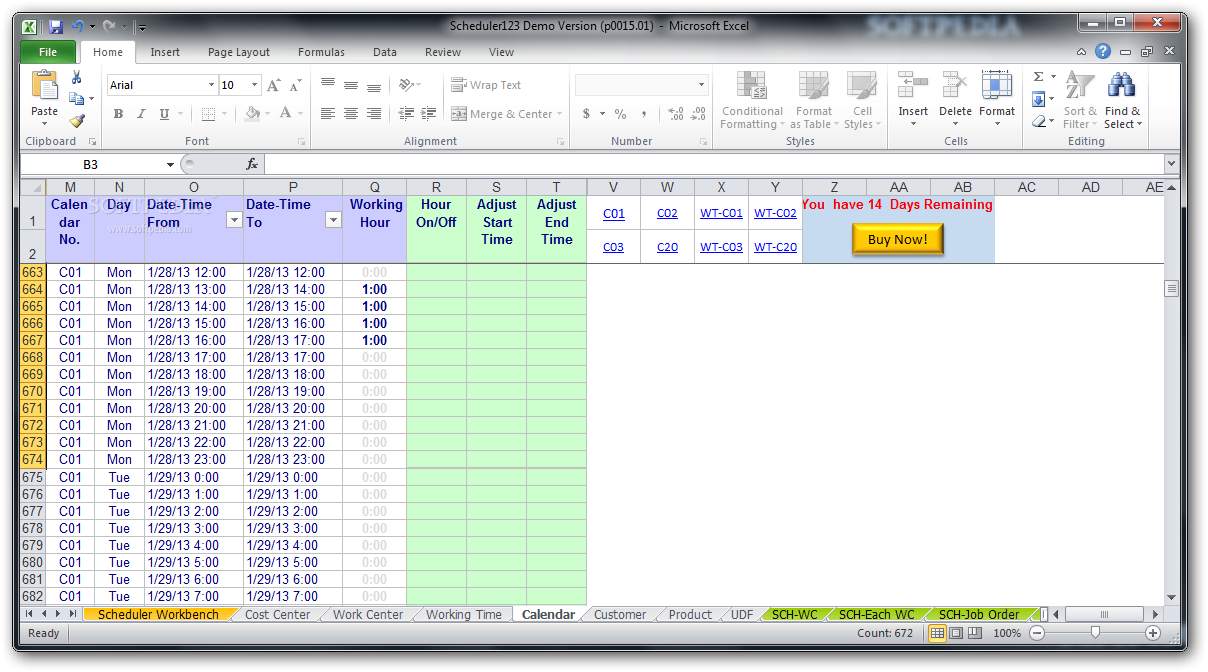
Task: Click AutoSum sigma icon
Action: pyautogui.click(x=1038, y=77)
